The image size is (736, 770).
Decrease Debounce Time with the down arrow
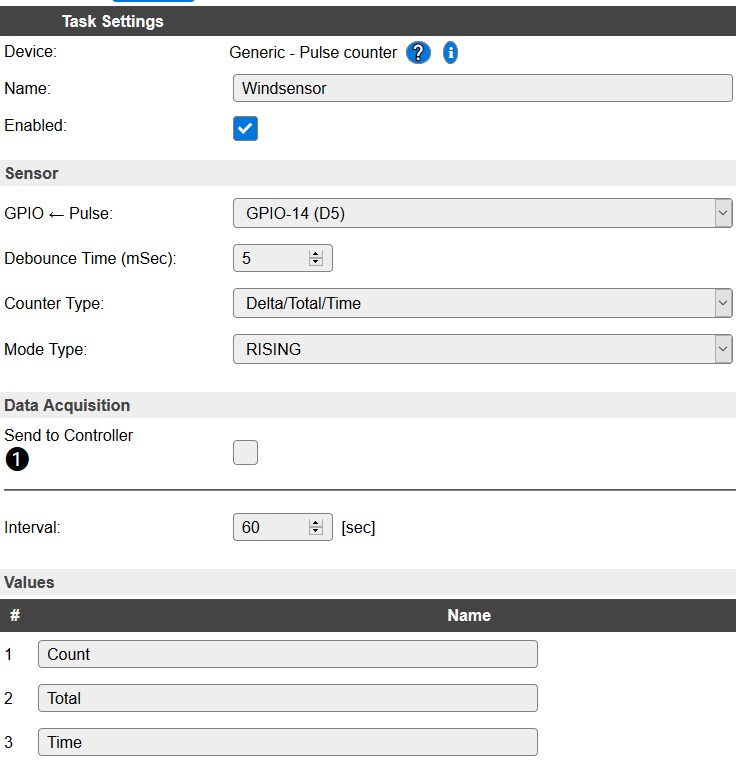click(x=316, y=263)
